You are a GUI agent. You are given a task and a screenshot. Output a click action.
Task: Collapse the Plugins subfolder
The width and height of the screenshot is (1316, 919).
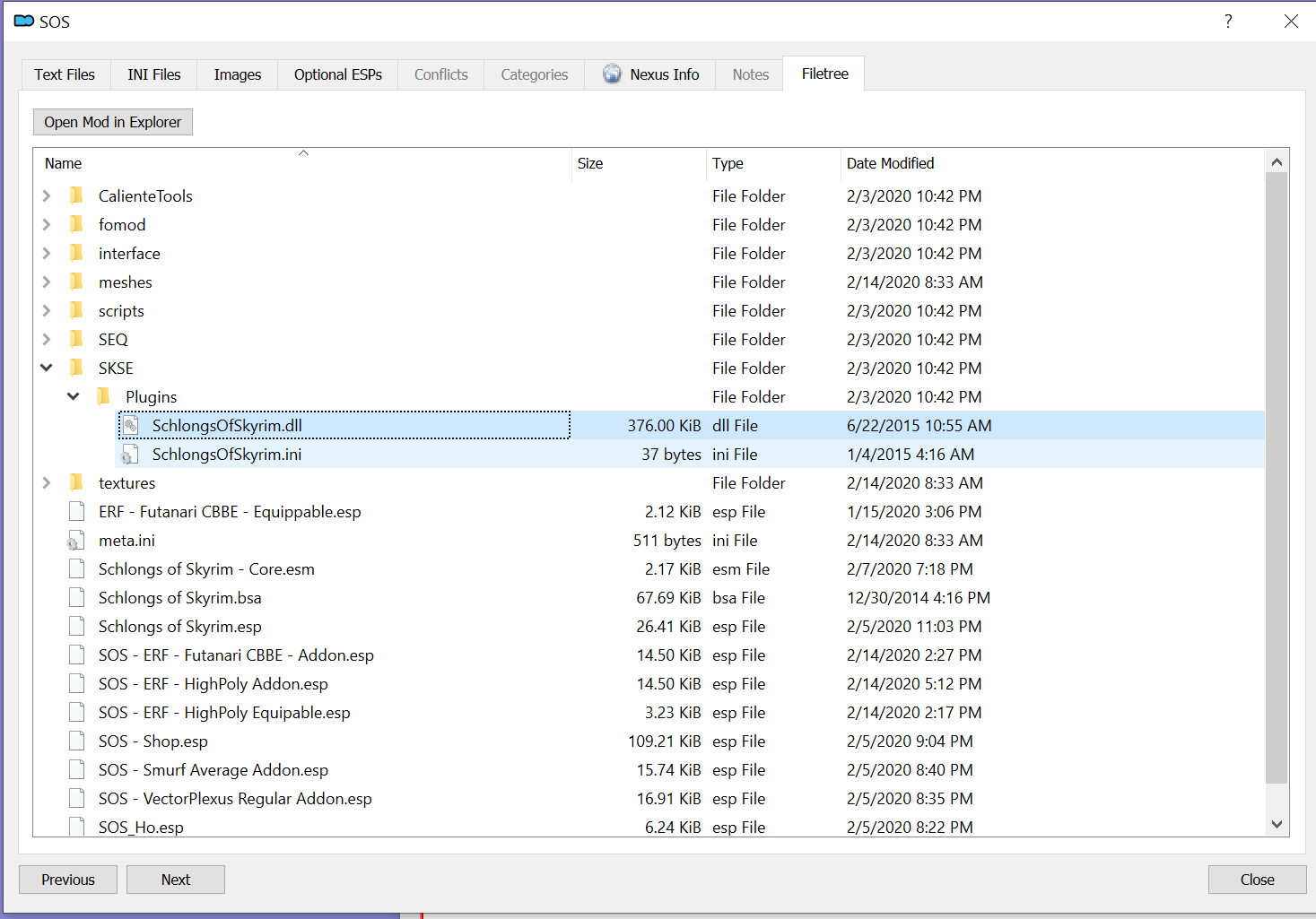click(x=74, y=396)
